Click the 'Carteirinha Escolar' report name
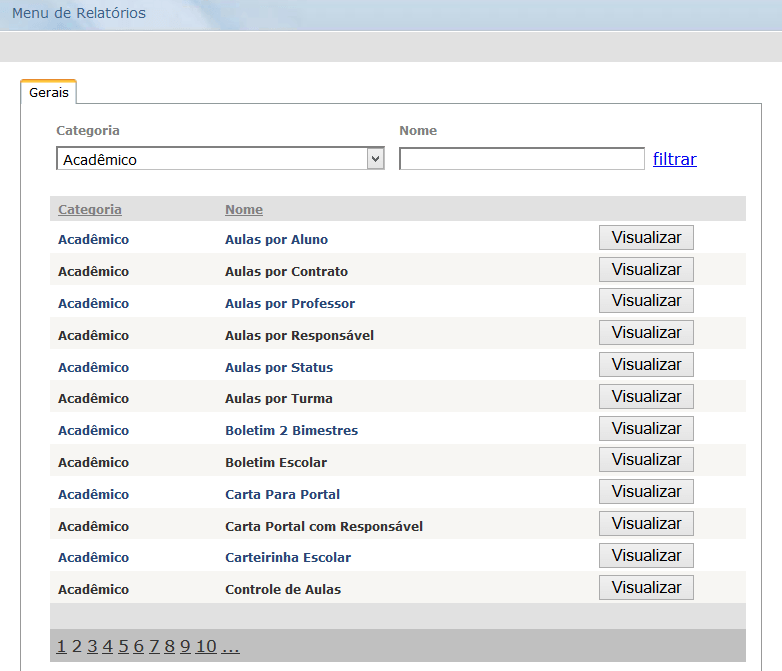782x671 pixels. coord(288,557)
